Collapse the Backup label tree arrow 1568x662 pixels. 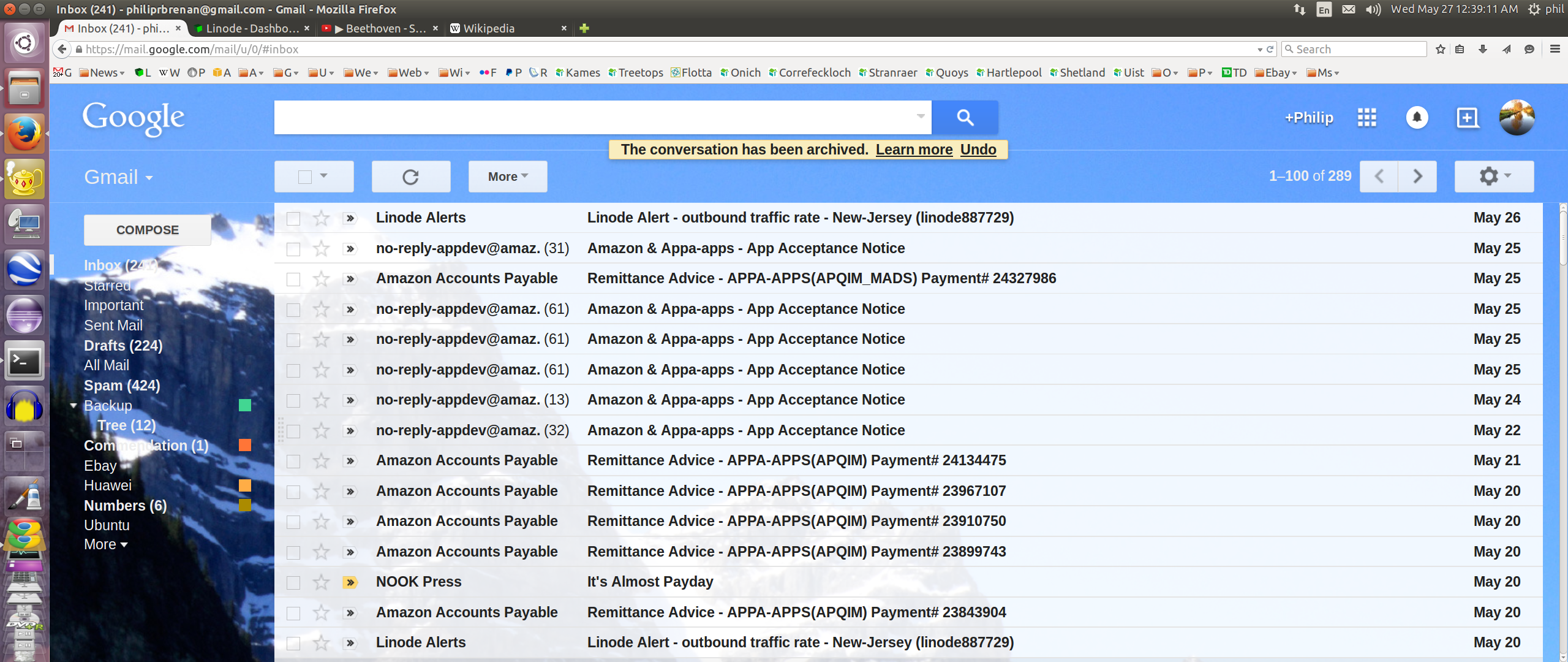coord(73,406)
